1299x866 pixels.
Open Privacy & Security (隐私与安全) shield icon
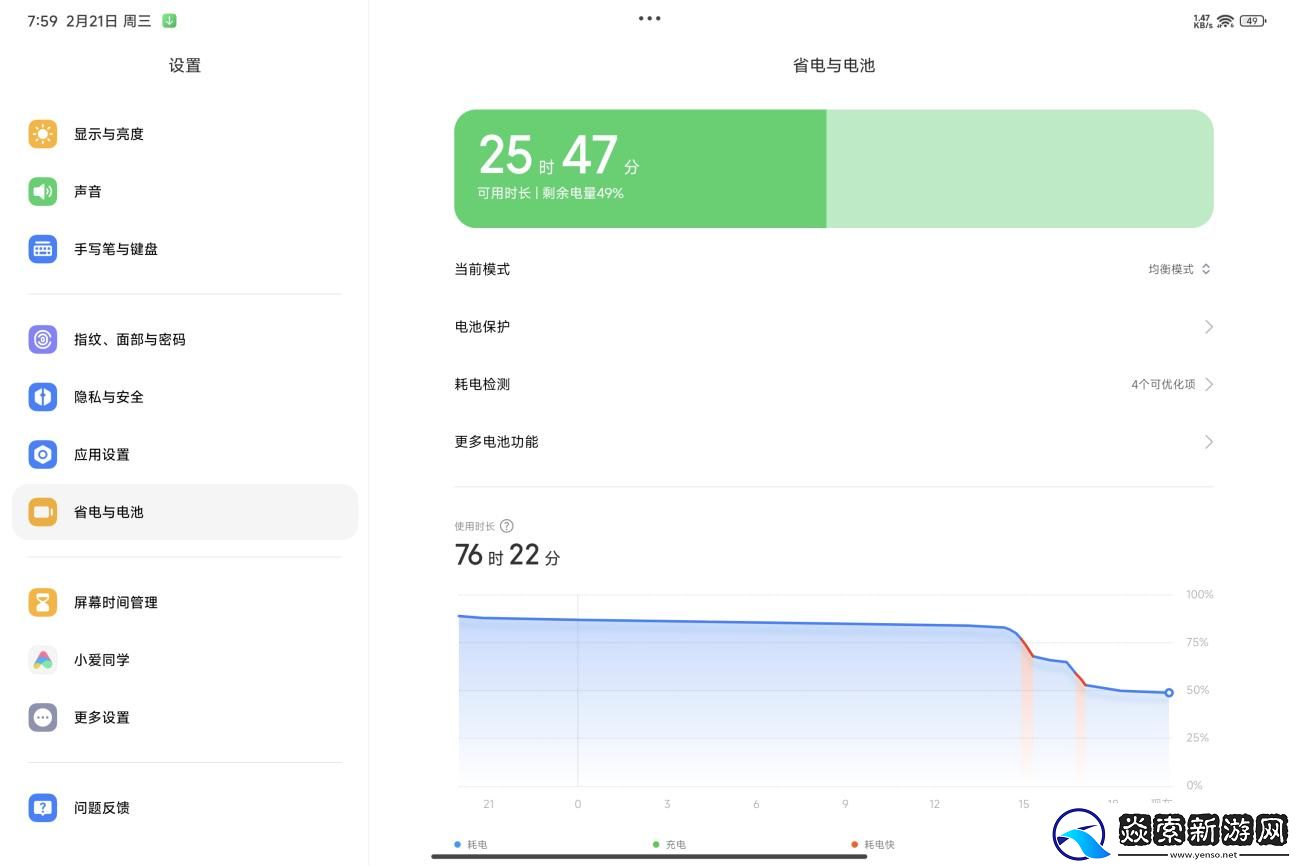[43, 397]
